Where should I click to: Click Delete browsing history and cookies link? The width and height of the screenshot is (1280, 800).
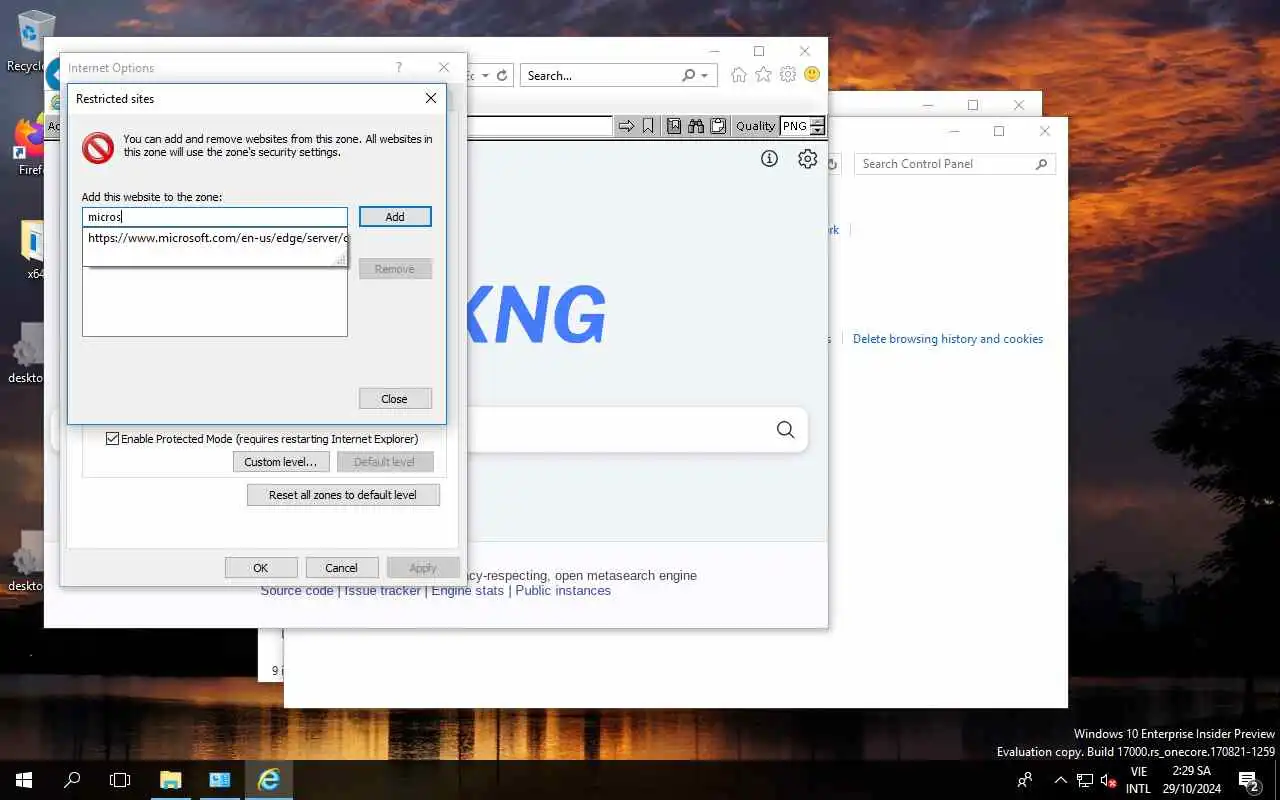pos(948,339)
